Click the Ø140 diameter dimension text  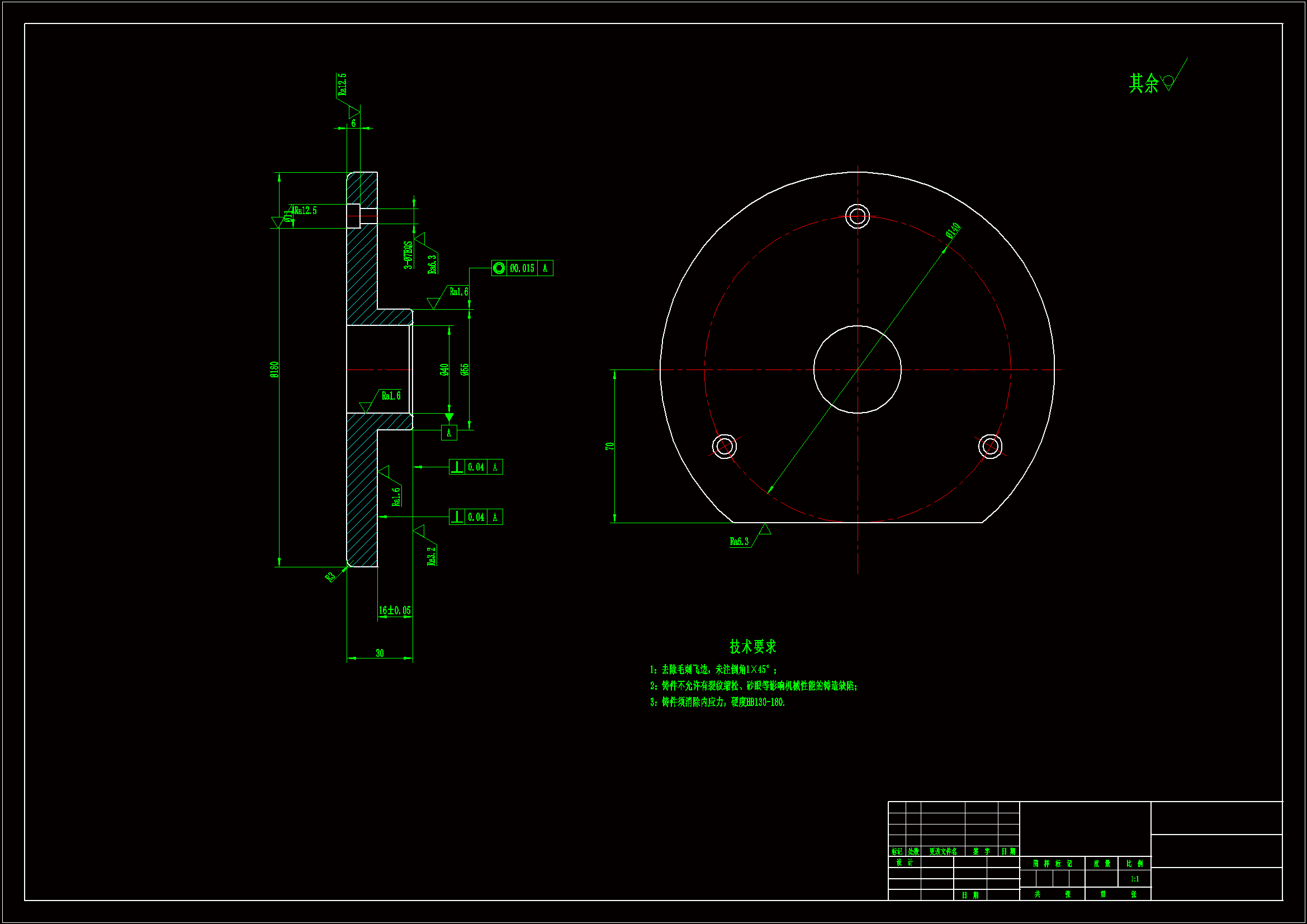tap(953, 230)
